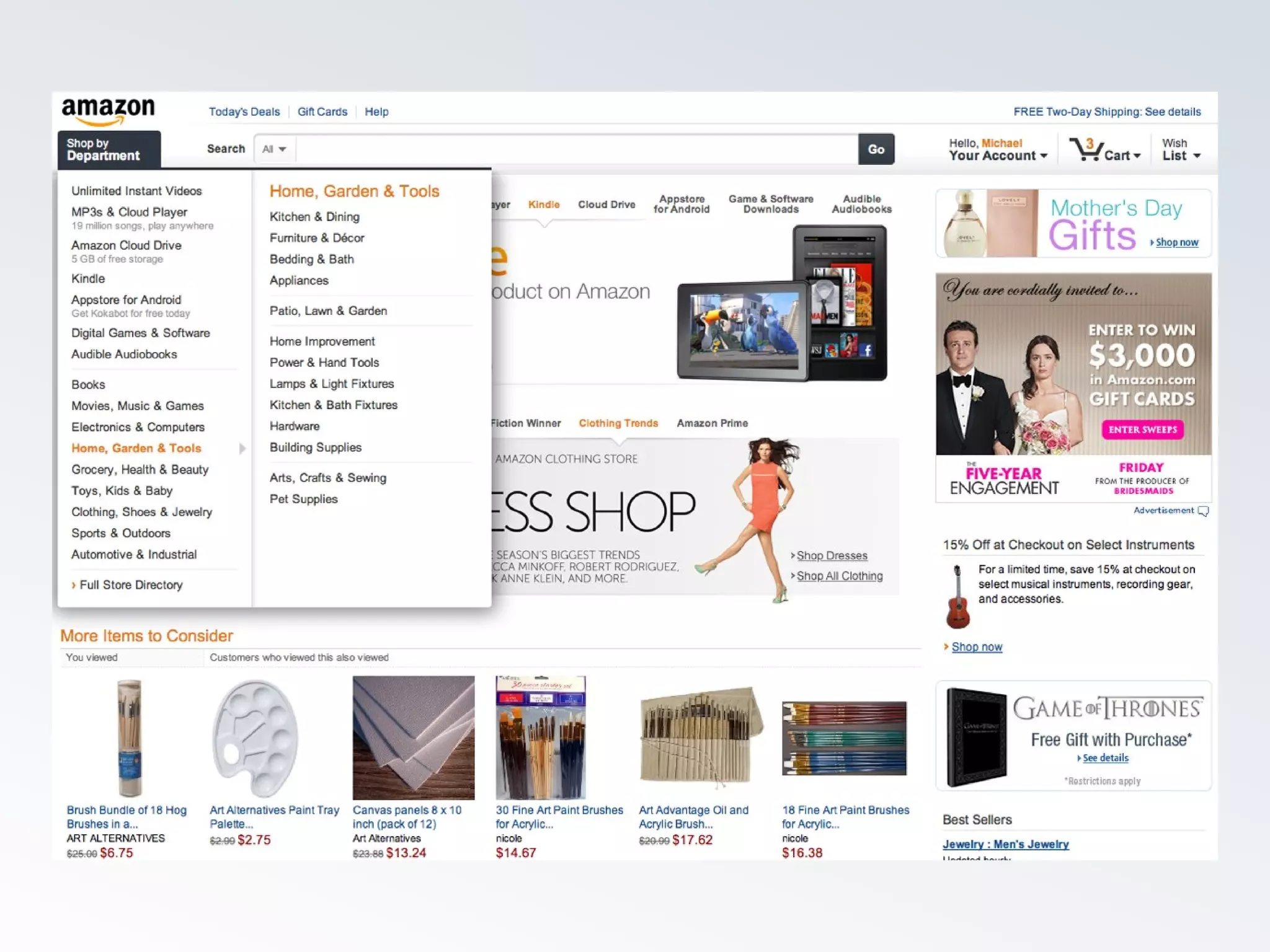Viewport: 1270px width, 952px height.
Task: Click the Enter Sweeps button
Action: pos(1142,430)
